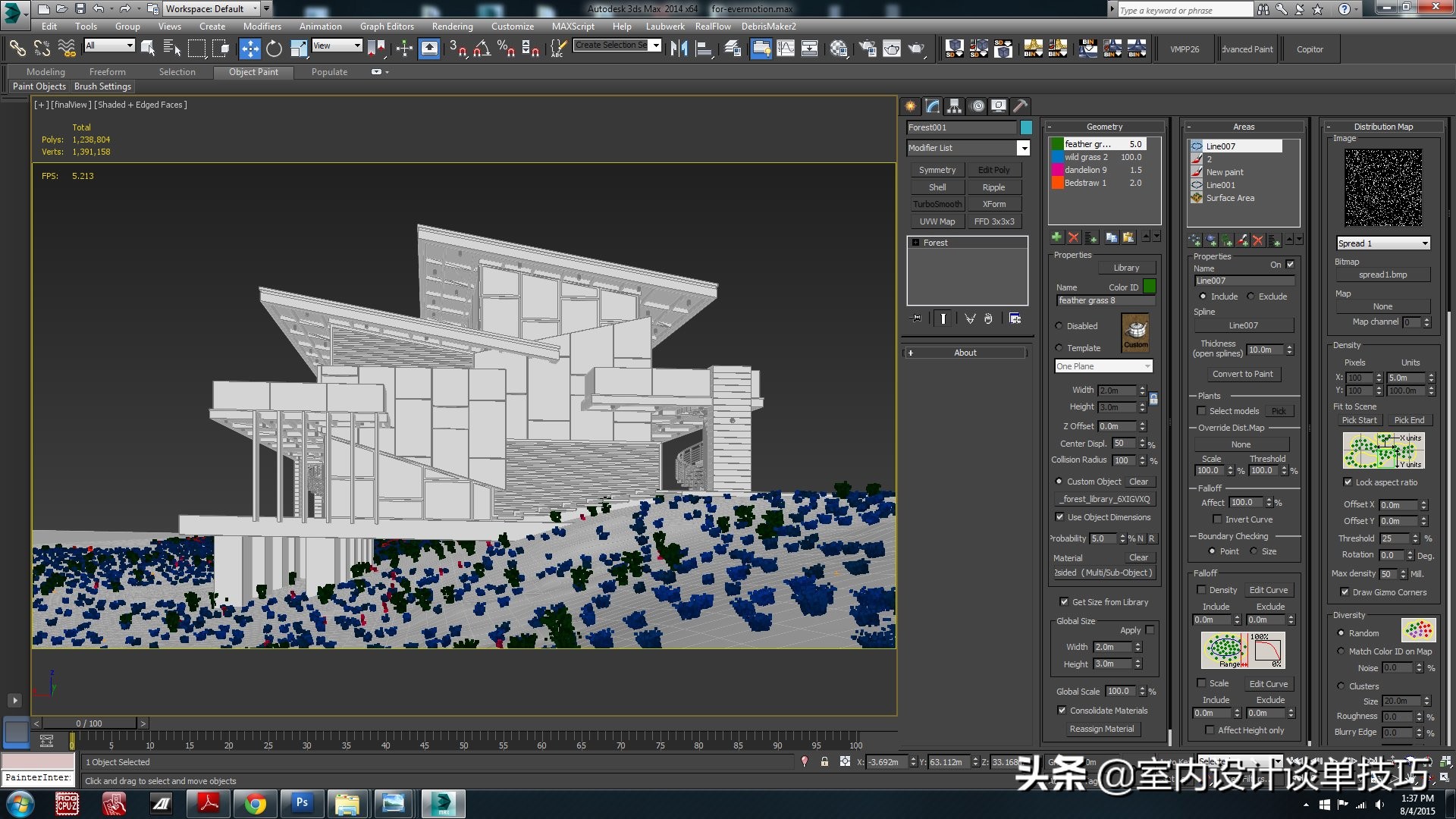Select the Move transform tool

click(249, 49)
